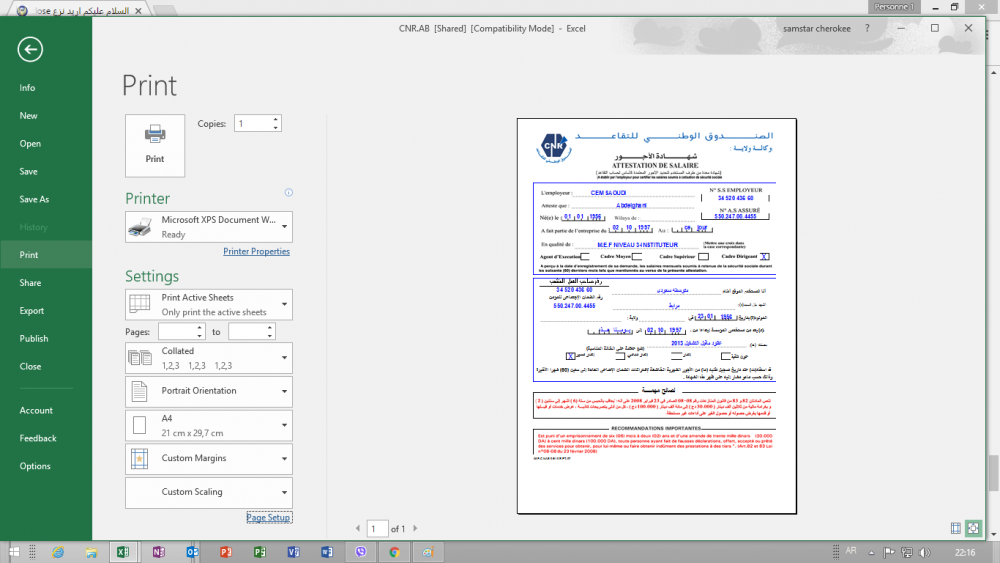Select the Info menu item
1000x563 pixels.
(x=27, y=88)
